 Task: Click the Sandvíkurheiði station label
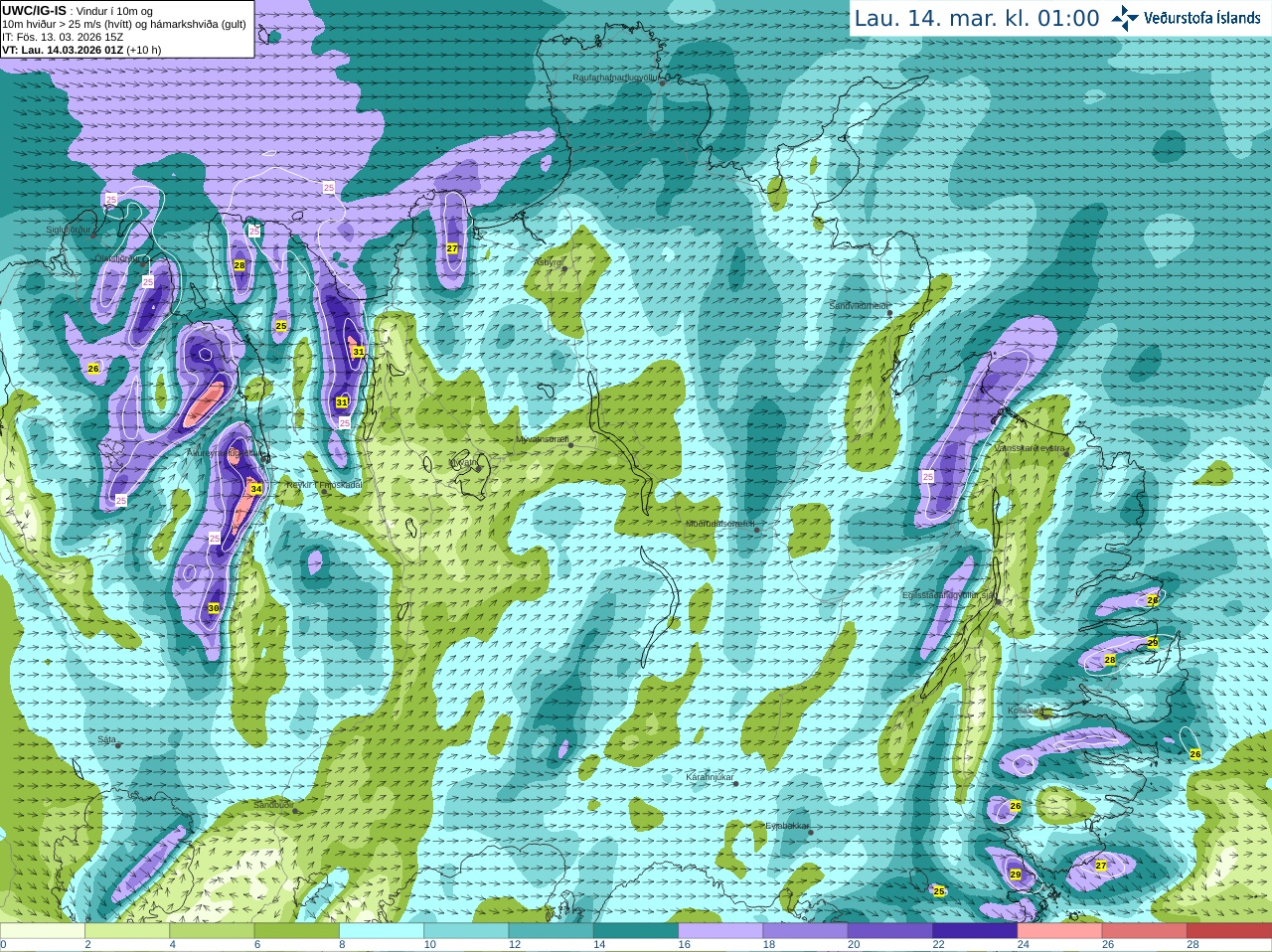click(860, 306)
